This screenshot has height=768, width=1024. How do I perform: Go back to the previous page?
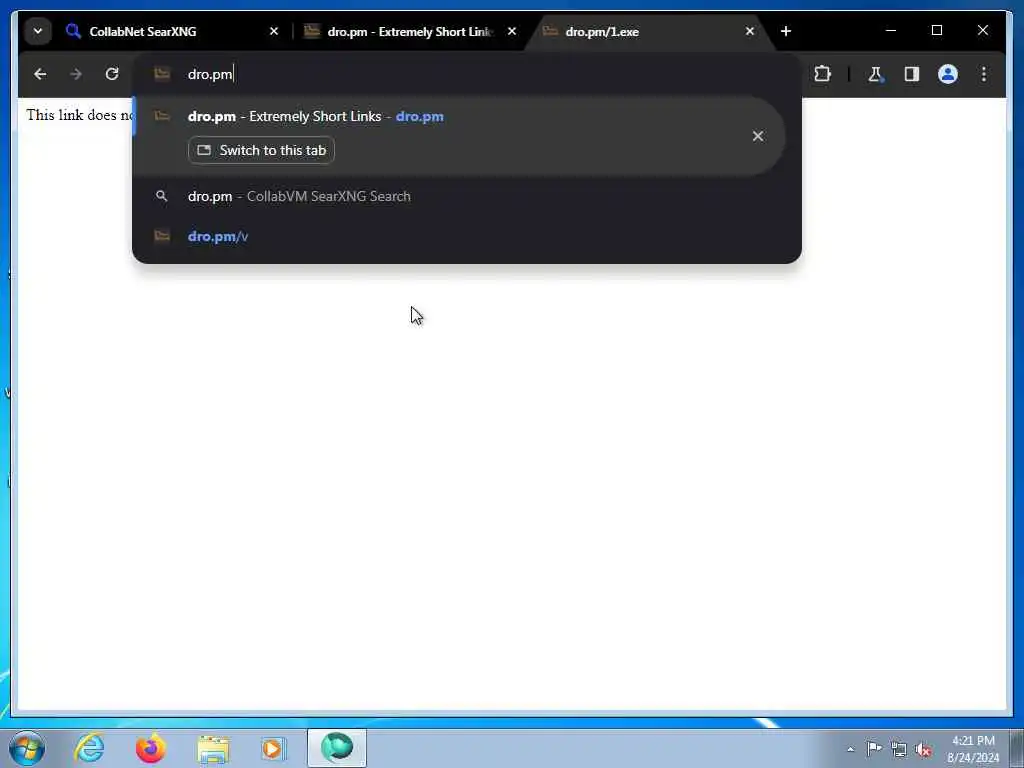pyautogui.click(x=40, y=74)
